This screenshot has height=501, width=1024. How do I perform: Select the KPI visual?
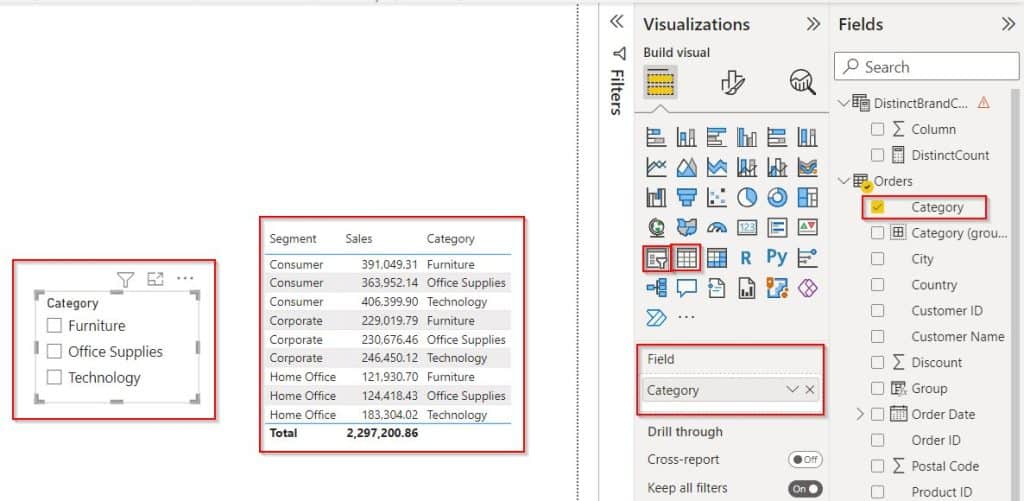click(x=807, y=227)
